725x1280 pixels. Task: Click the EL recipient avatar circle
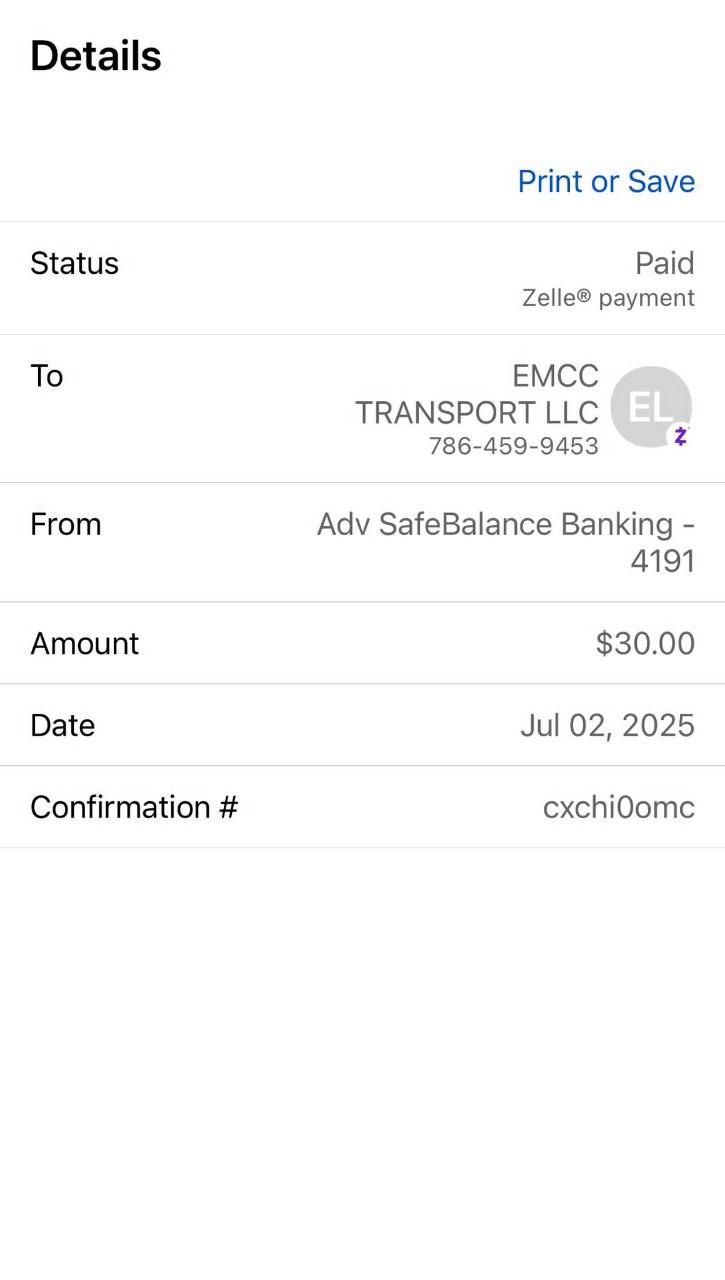tap(650, 405)
